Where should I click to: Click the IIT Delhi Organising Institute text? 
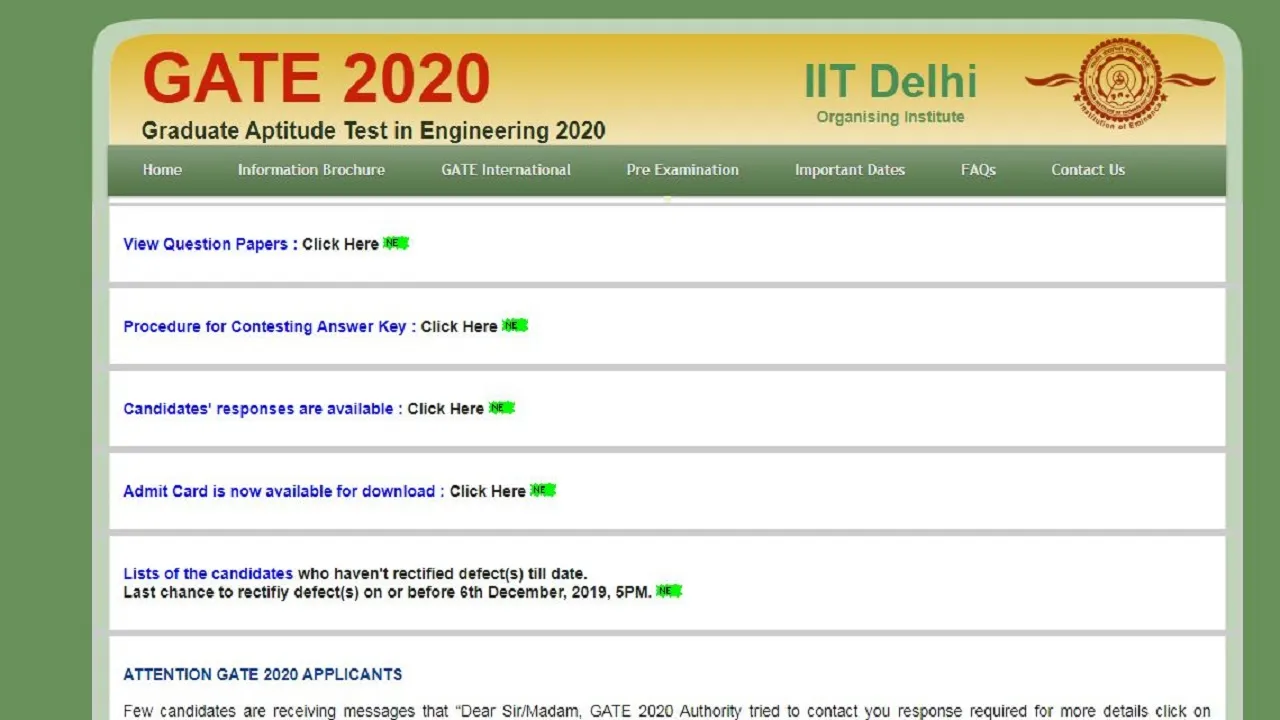point(890,92)
